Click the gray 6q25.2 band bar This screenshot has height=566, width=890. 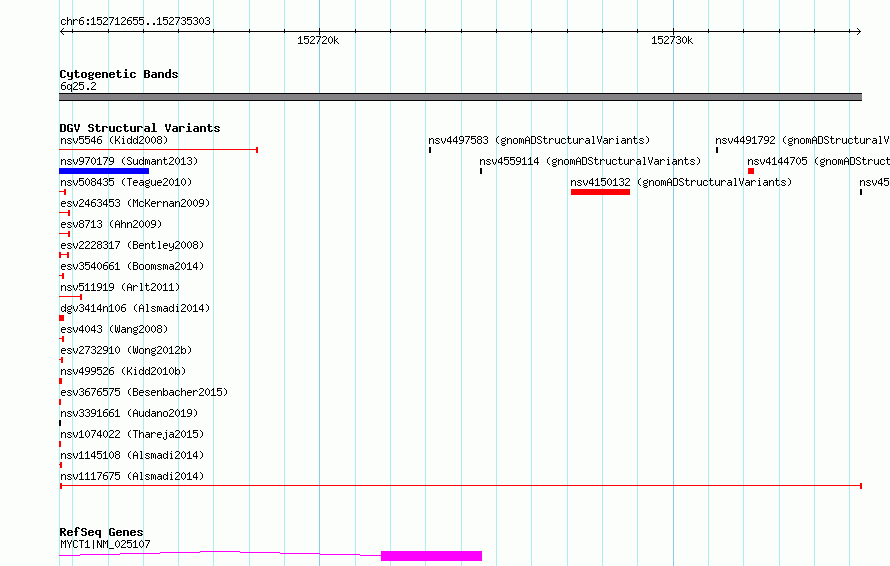[461, 97]
